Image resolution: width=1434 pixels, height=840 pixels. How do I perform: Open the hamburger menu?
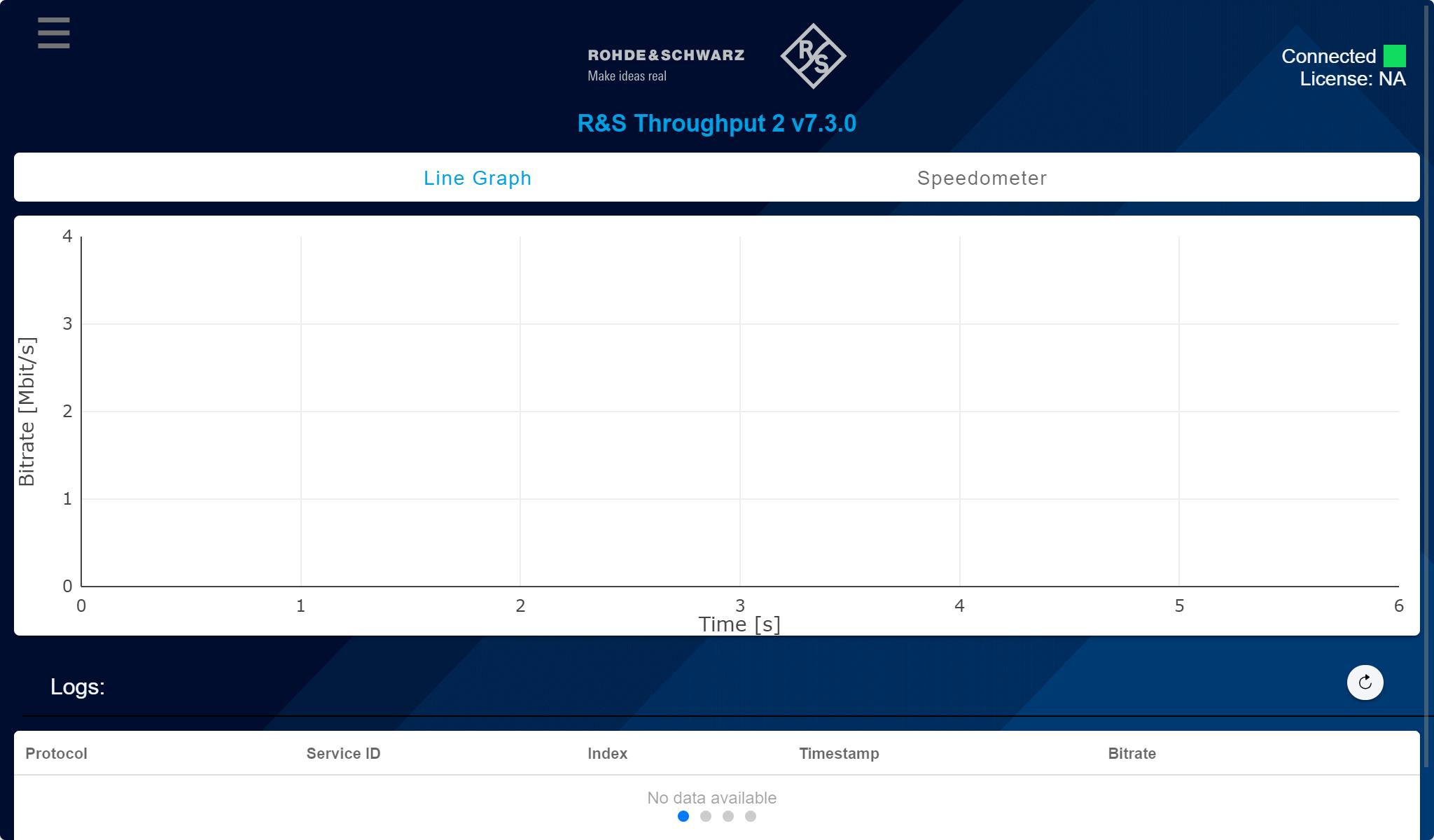tap(54, 33)
